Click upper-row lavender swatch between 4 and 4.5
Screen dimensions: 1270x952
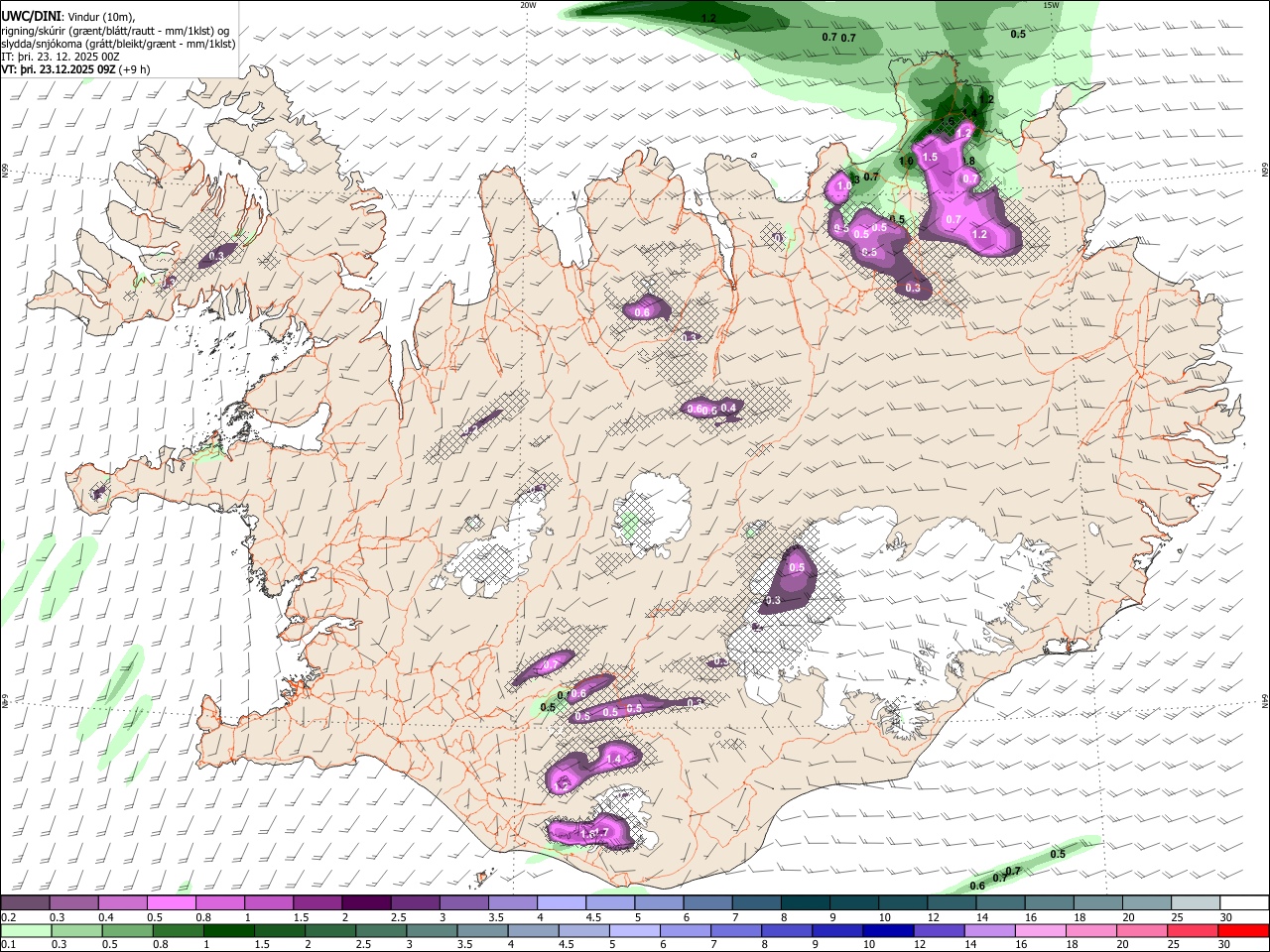tap(561, 902)
